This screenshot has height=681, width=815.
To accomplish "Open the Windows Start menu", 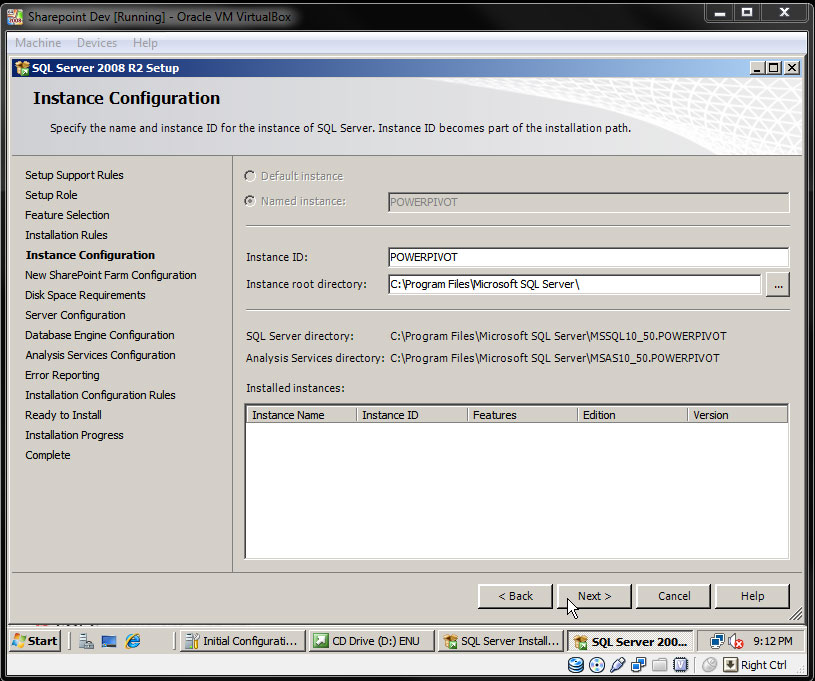I will pos(35,641).
